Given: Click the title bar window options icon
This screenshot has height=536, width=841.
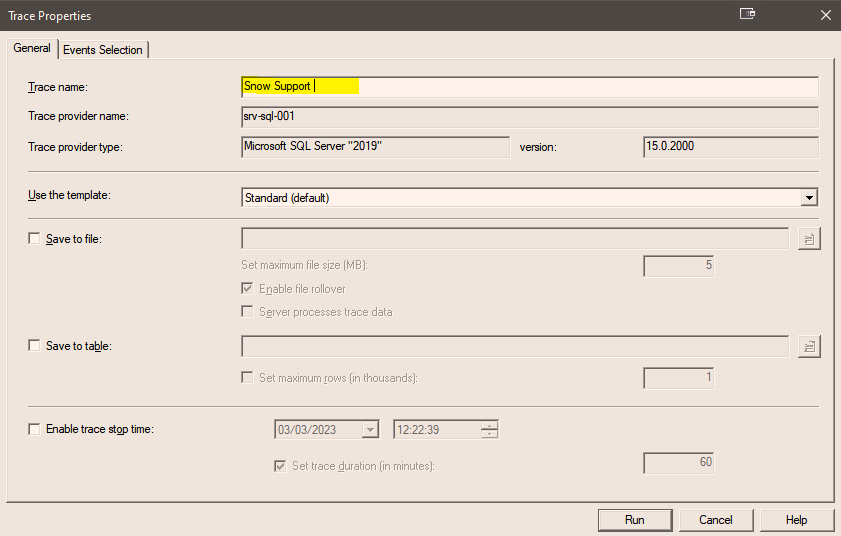Looking at the screenshot, I should pyautogui.click(x=747, y=14).
